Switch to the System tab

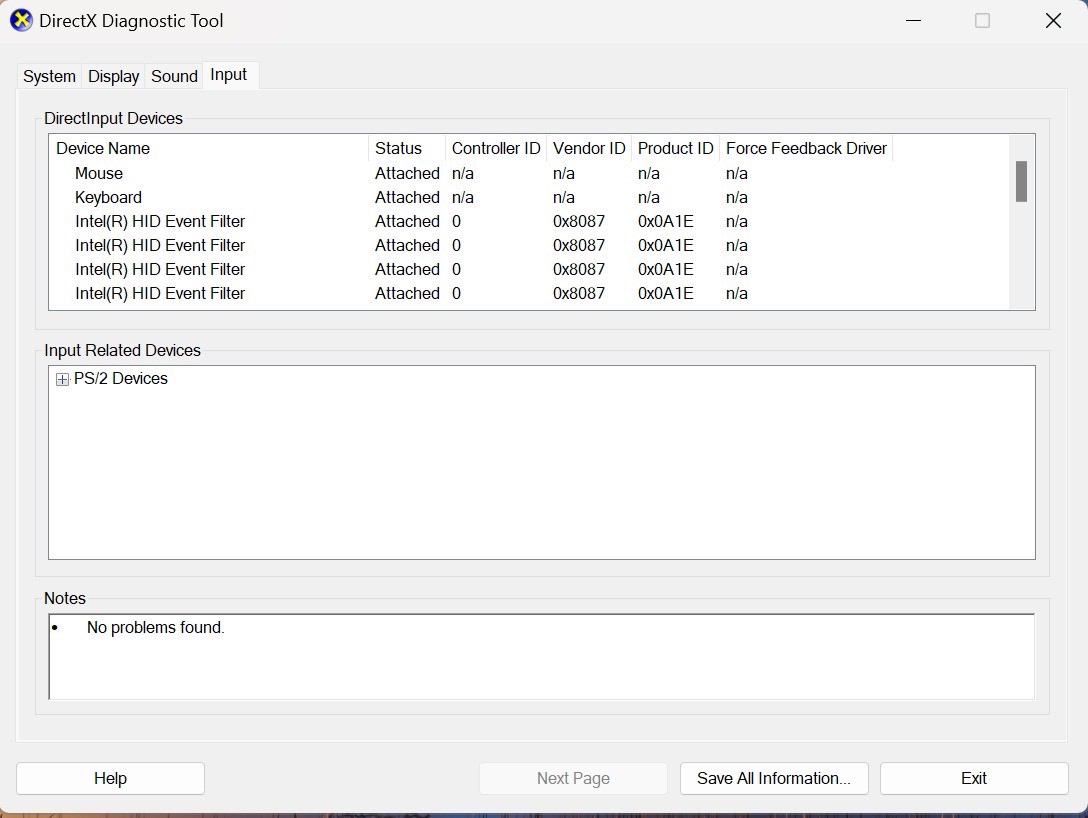[x=49, y=76]
